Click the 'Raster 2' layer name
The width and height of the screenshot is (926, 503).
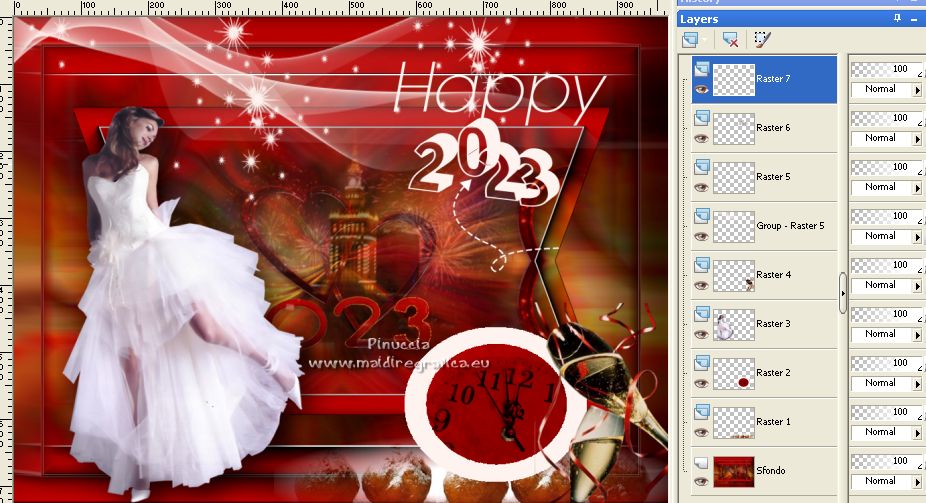pyautogui.click(x=773, y=373)
